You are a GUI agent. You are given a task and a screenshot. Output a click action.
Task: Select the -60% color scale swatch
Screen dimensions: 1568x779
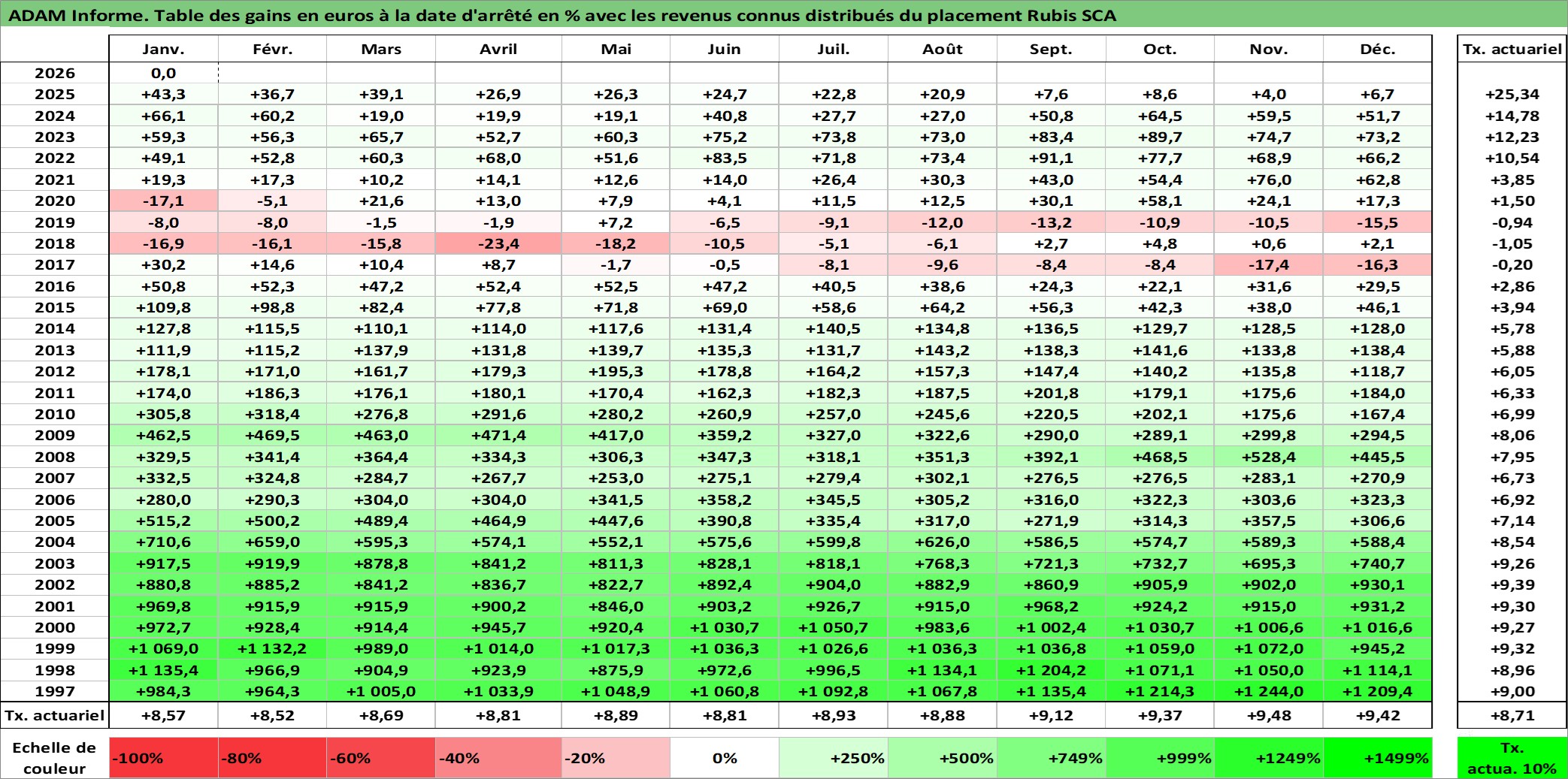pyautogui.click(x=381, y=758)
